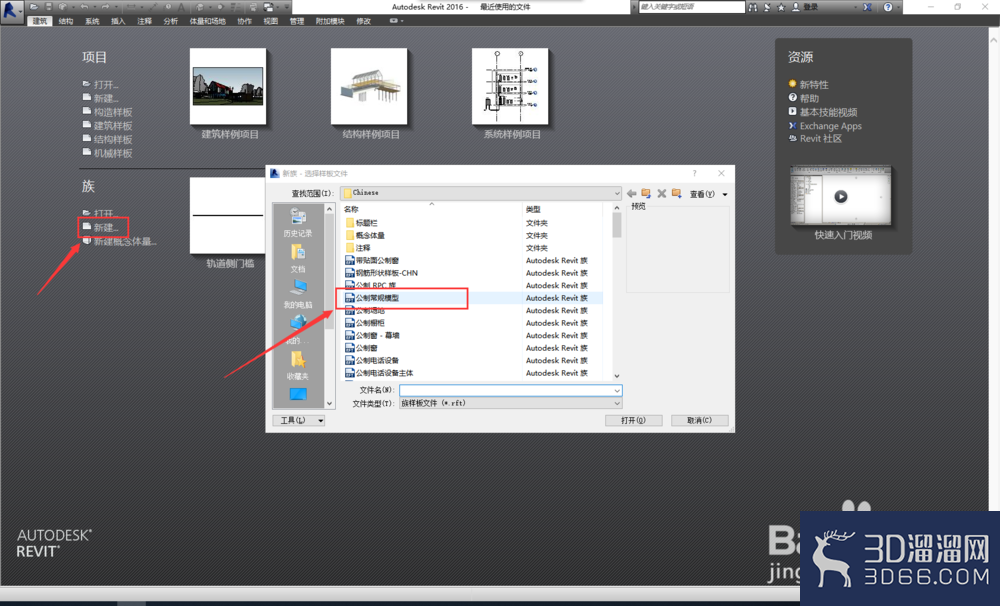Switch to the 建筑 ribbon tab
The height and width of the screenshot is (606, 1000).
(x=40, y=21)
